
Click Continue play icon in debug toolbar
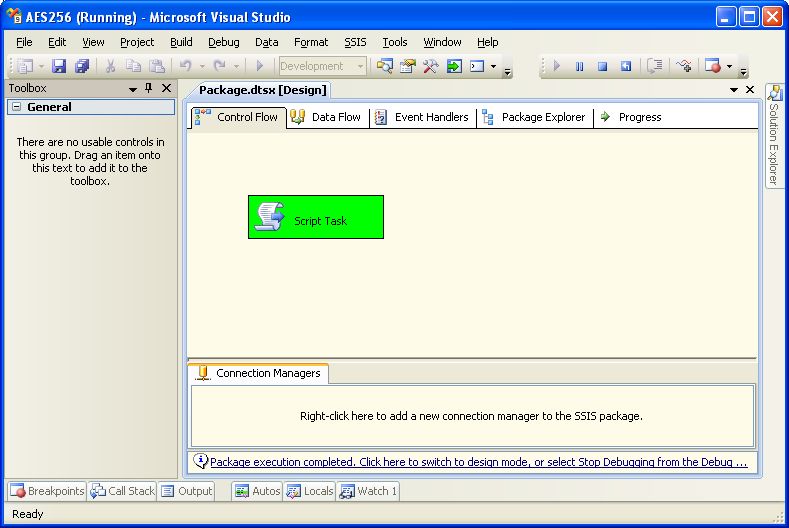(x=557, y=66)
